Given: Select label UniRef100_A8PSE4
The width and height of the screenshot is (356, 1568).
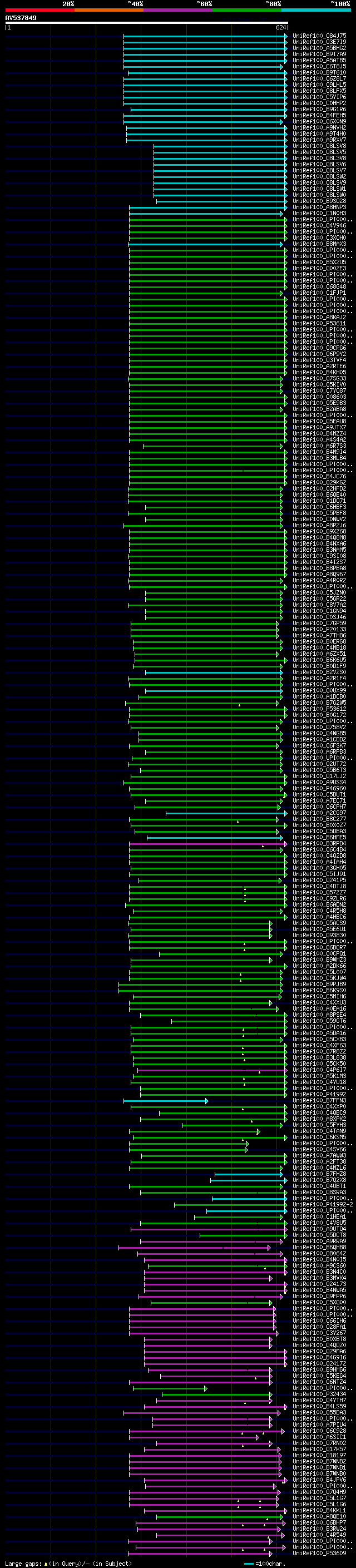Looking at the screenshot, I should (319, 1015).
